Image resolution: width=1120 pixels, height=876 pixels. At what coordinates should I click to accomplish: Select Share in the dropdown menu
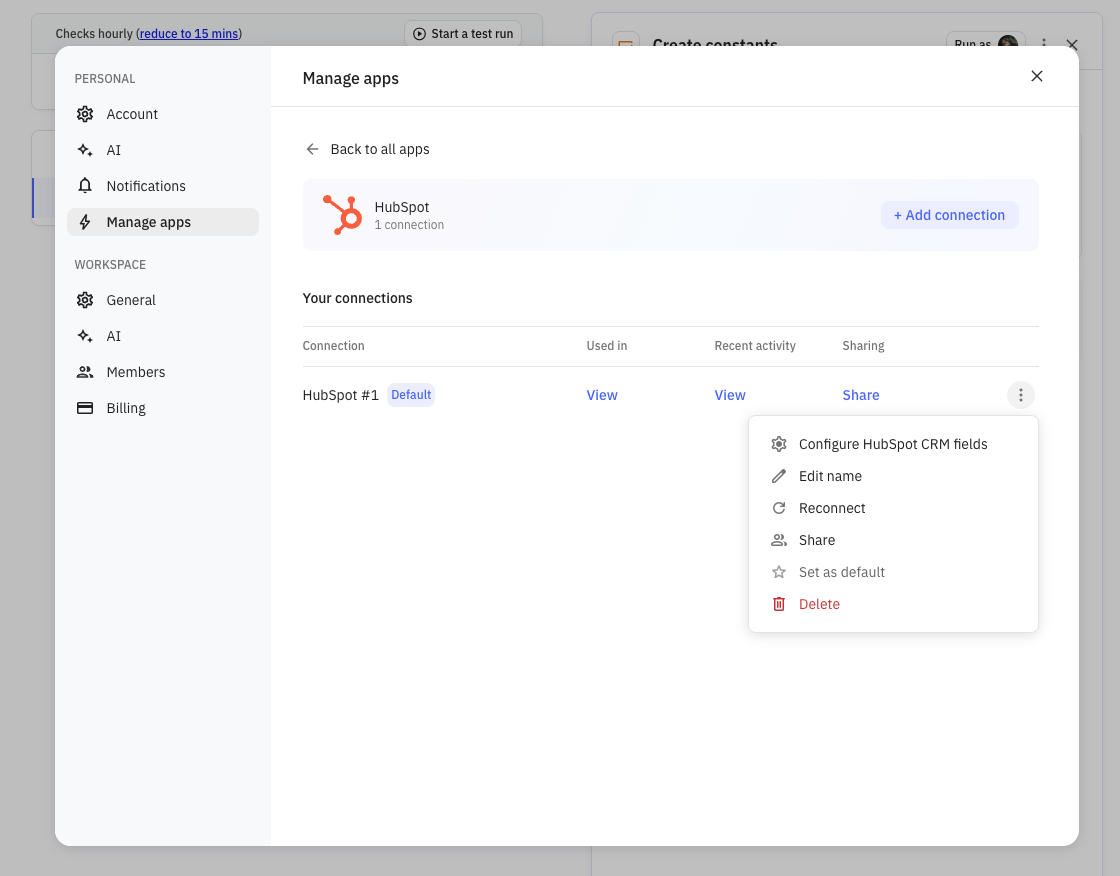[816, 540]
